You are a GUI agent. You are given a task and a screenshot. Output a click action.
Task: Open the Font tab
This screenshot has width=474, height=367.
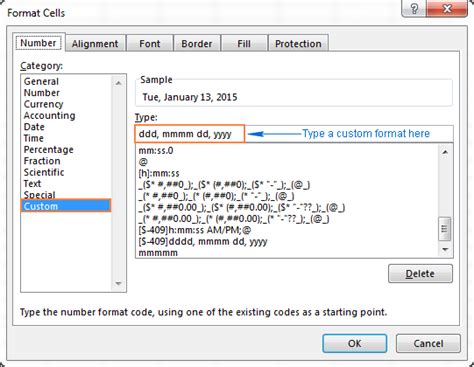click(150, 44)
